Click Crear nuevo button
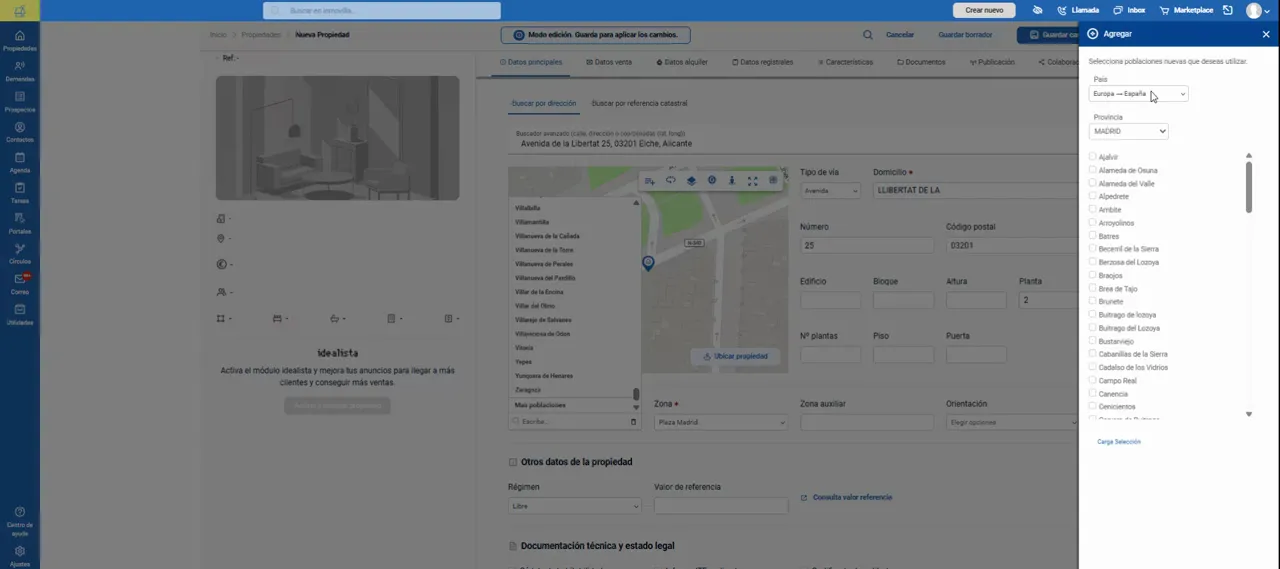The height and width of the screenshot is (569, 1280). 984,10
